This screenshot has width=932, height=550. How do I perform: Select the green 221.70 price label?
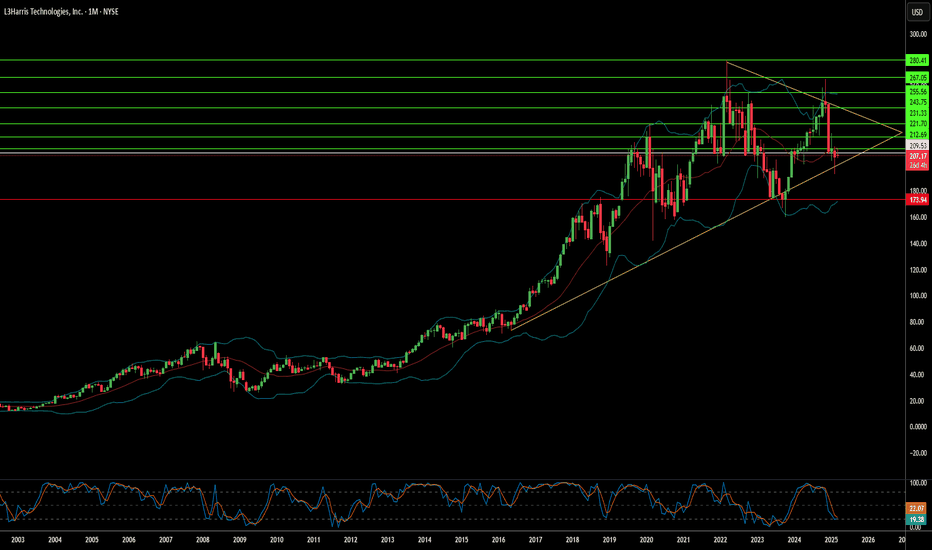(x=917, y=124)
